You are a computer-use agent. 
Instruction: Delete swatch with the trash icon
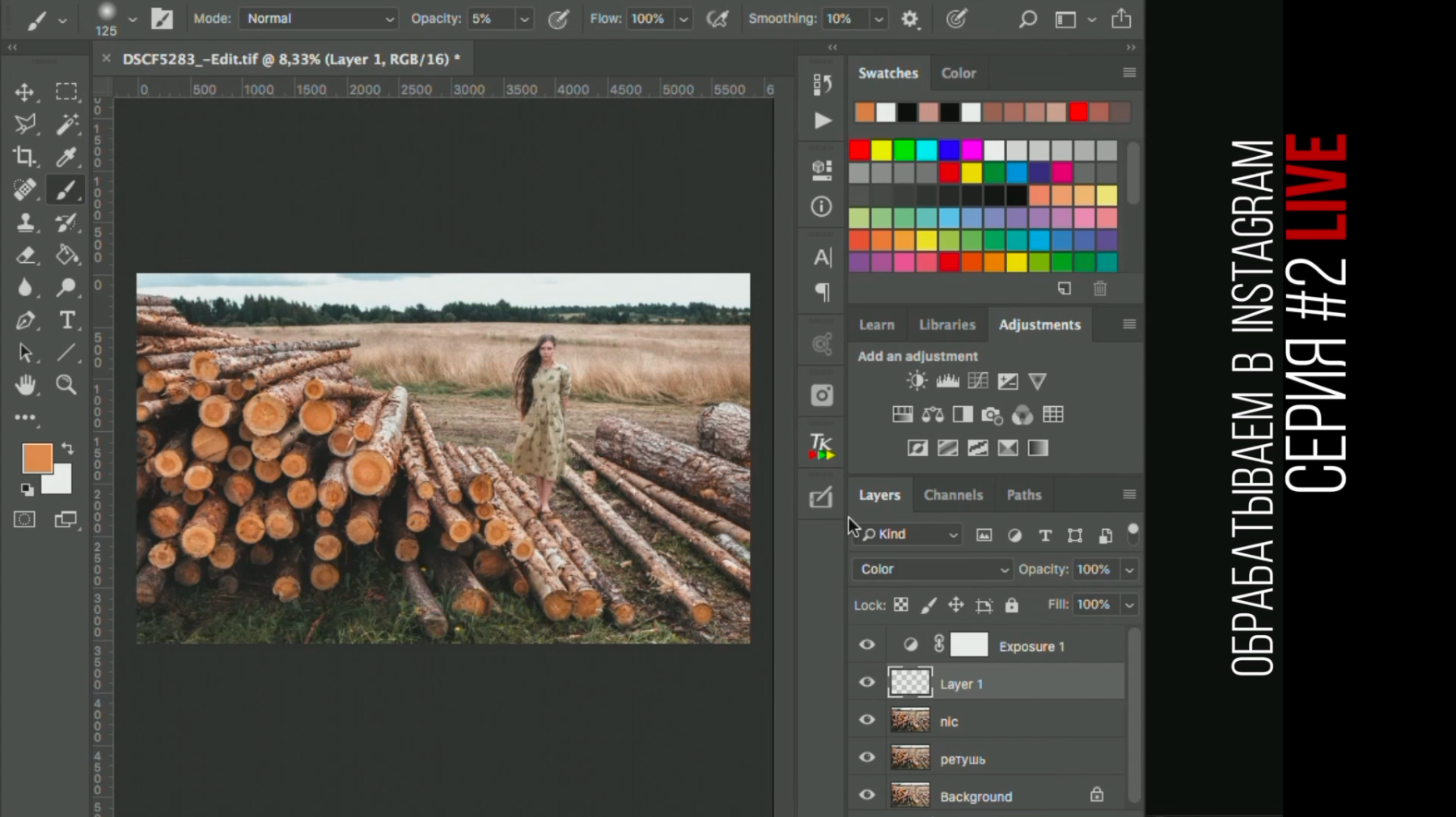pos(1100,289)
